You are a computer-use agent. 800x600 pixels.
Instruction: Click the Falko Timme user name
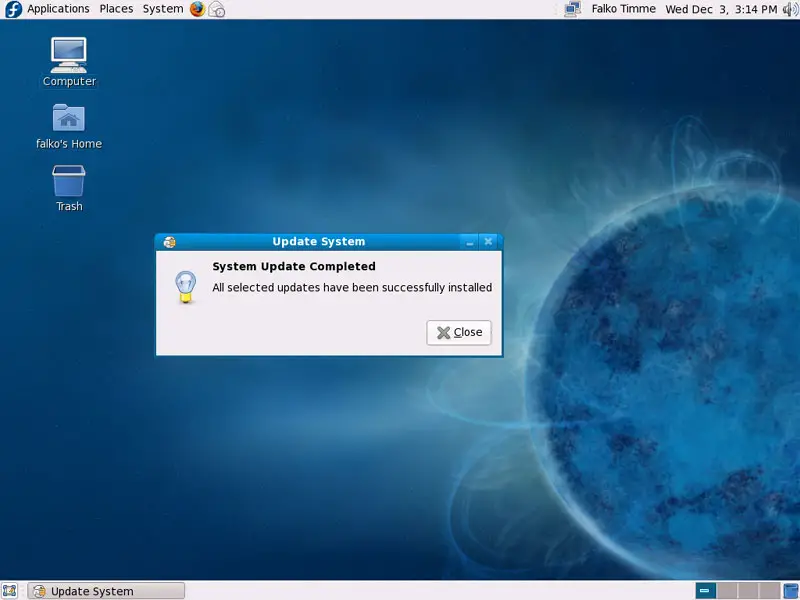(x=623, y=9)
